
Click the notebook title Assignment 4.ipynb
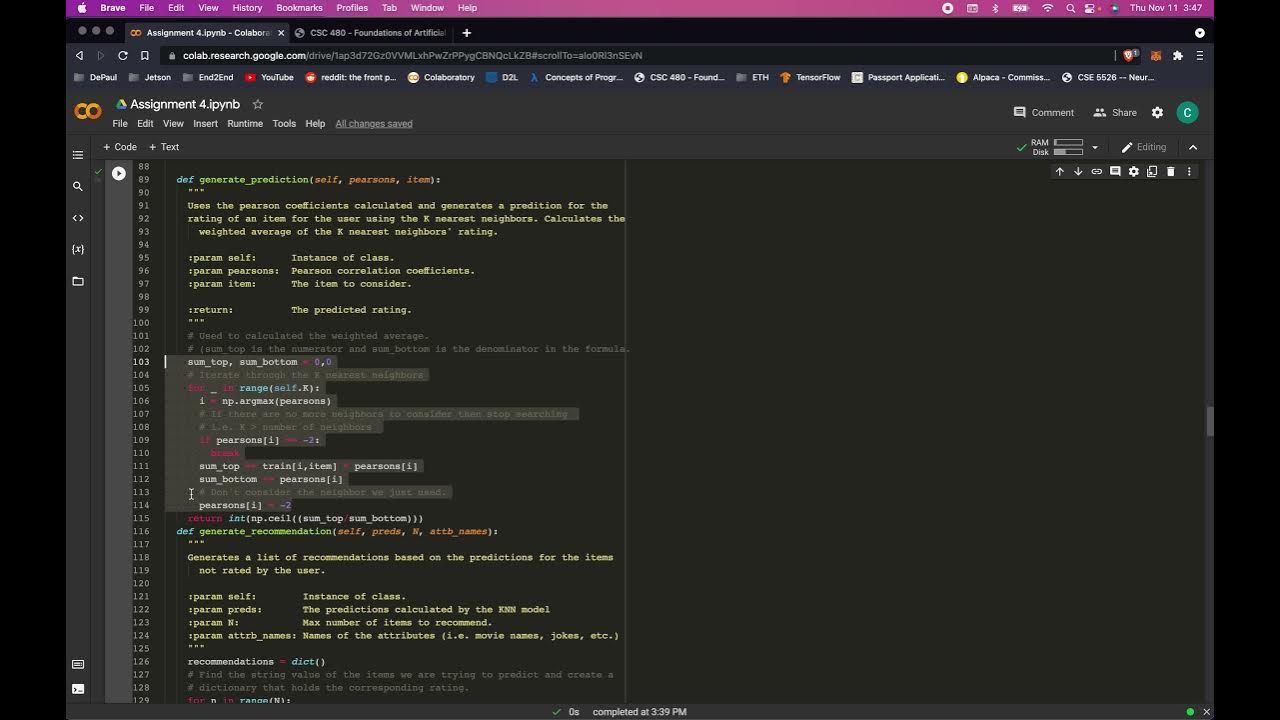[x=185, y=104]
